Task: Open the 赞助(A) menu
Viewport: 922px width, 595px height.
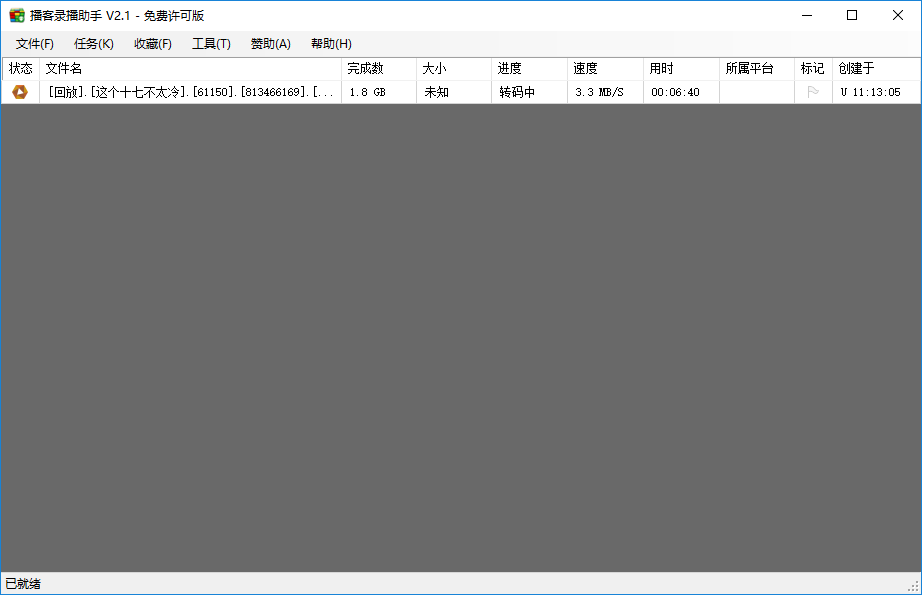Action: point(270,44)
